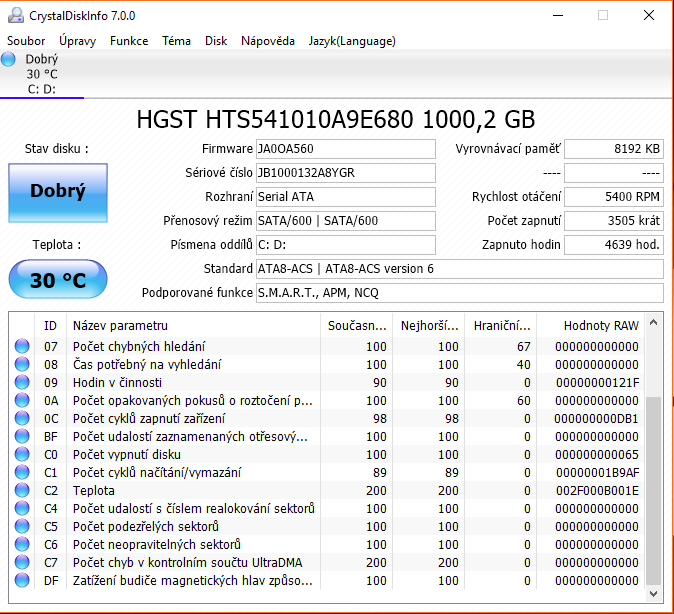The width and height of the screenshot is (674, 614).
Task: Open the Jazyk(Language) menu
Action: pos(352,41)
